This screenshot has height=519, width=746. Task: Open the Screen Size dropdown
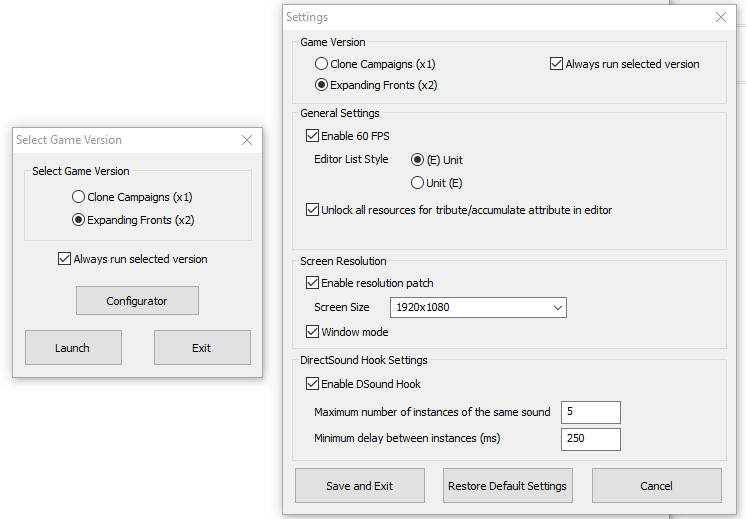pyautogui.click(x=478, y=307)
